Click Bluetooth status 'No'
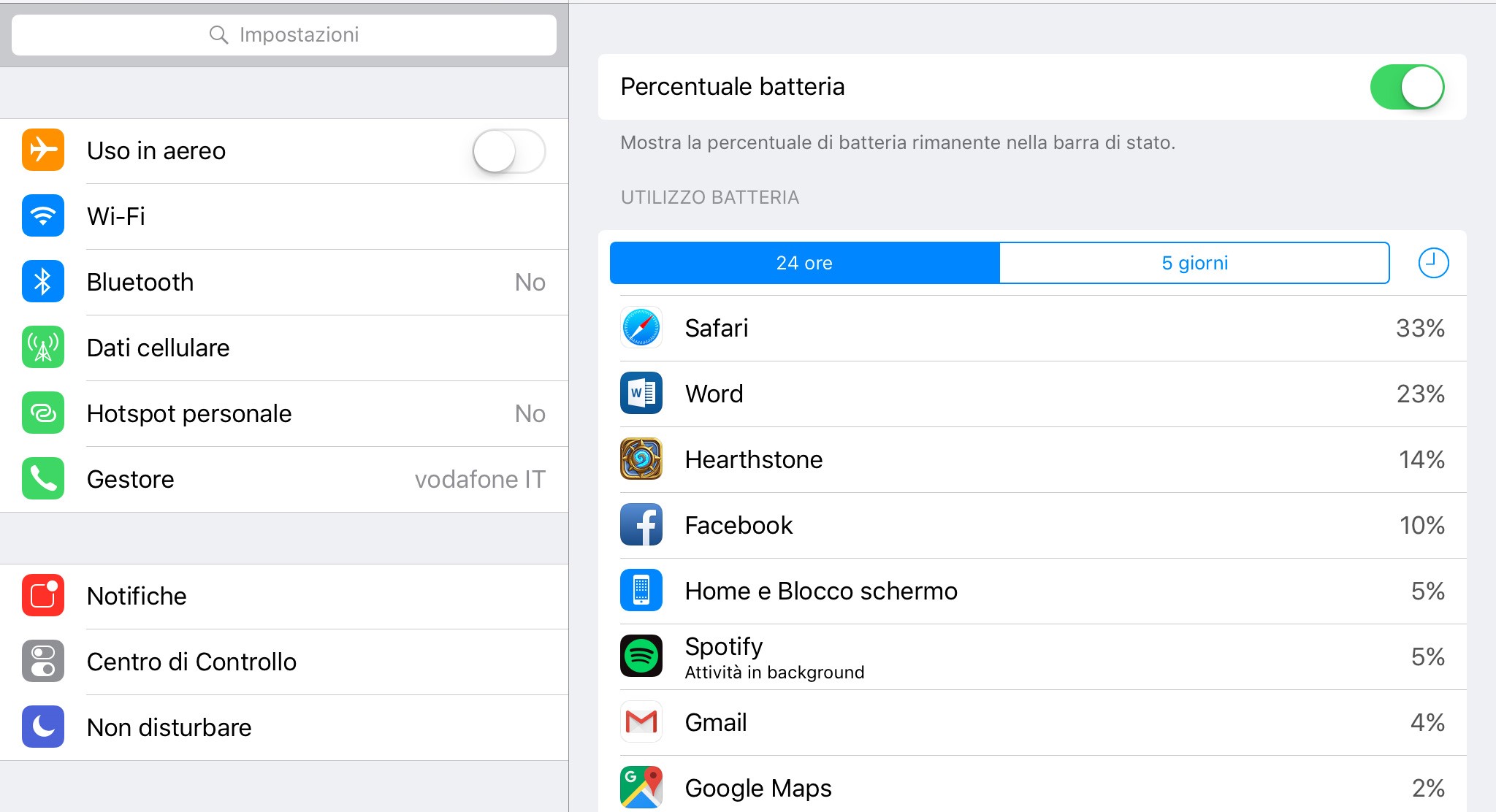The width and height of the screenshot is (1496, 812). click(x=530, y=282)
